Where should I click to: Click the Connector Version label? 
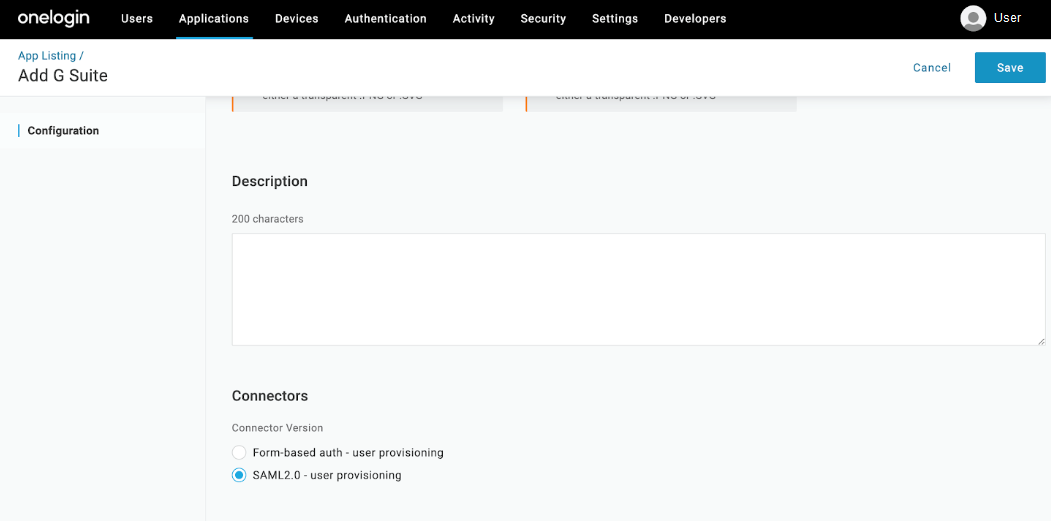pos(277,428)
